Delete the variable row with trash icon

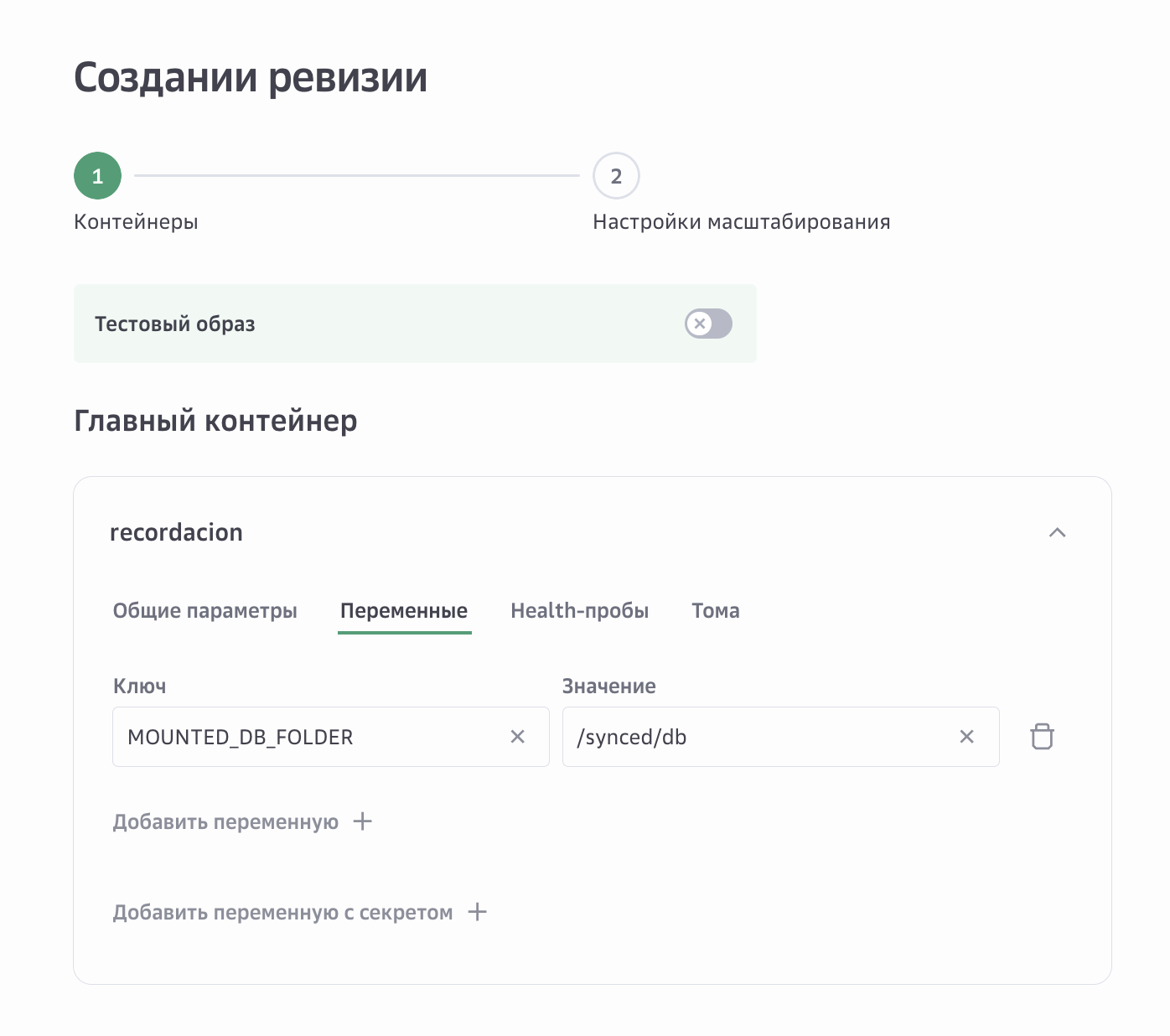[x=1042, y=737]
